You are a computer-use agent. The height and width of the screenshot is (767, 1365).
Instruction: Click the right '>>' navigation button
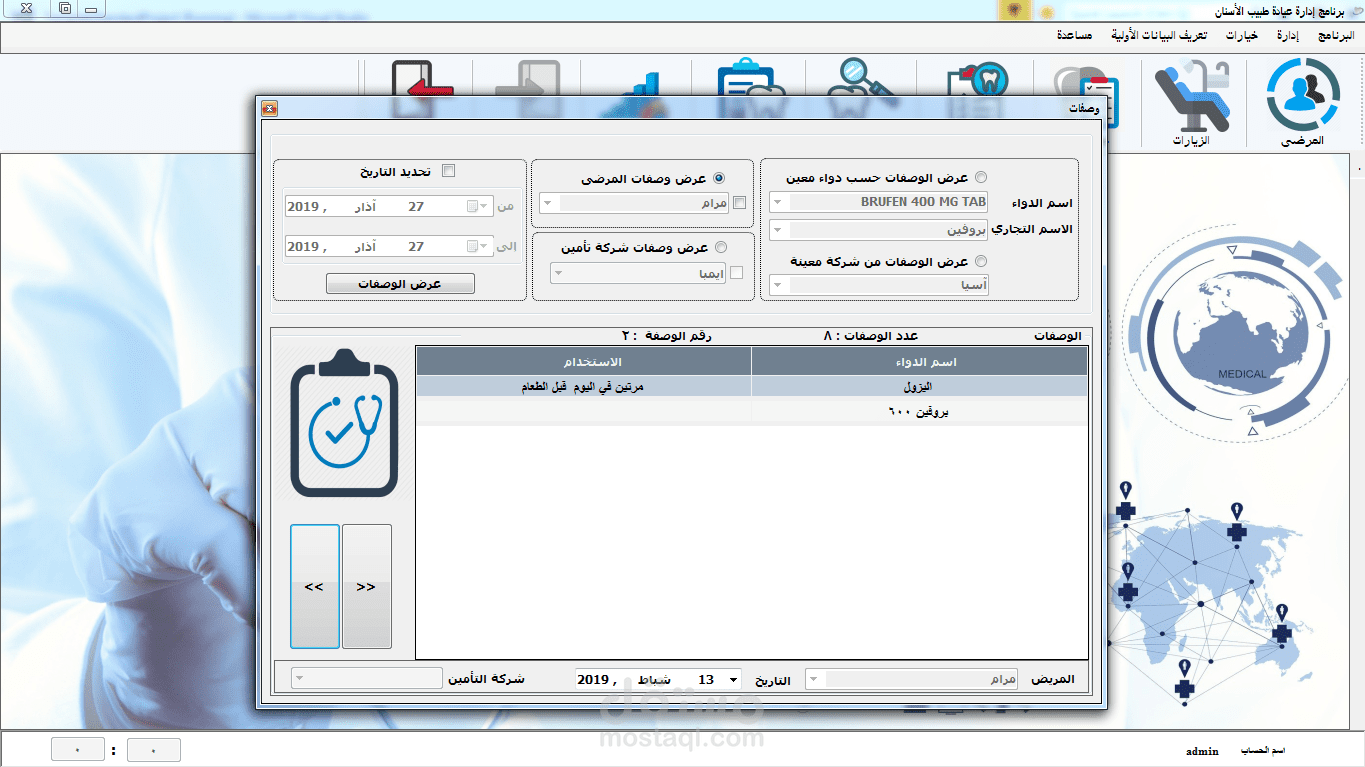[x=367, y=586]
